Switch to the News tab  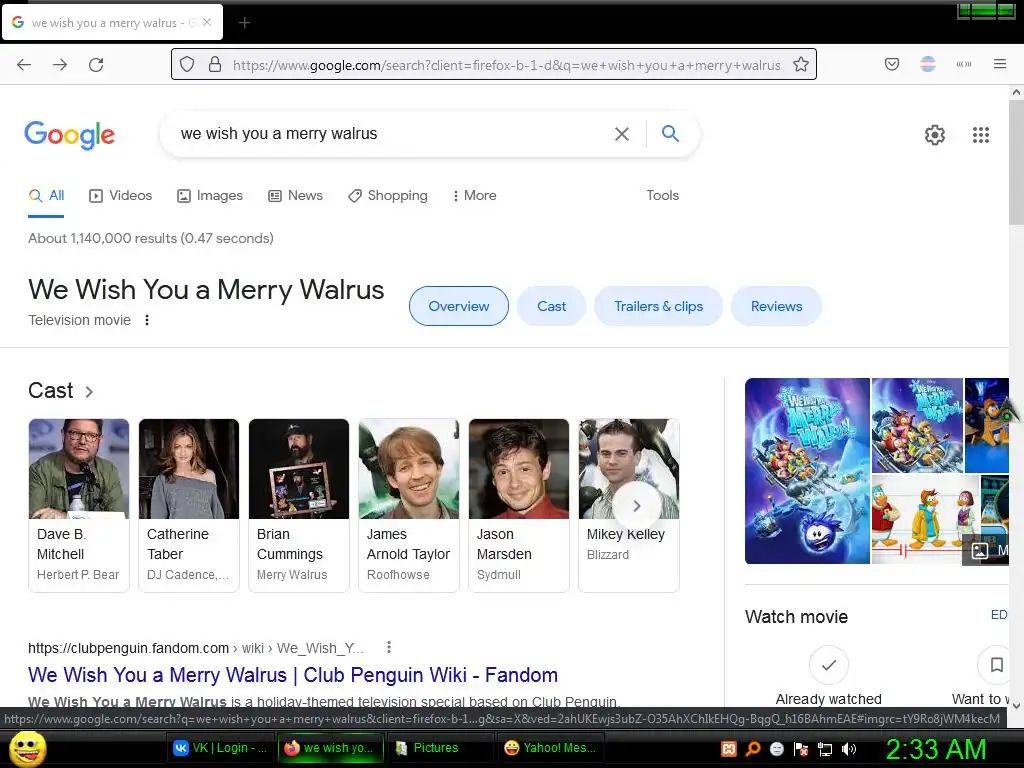point(296,195)
